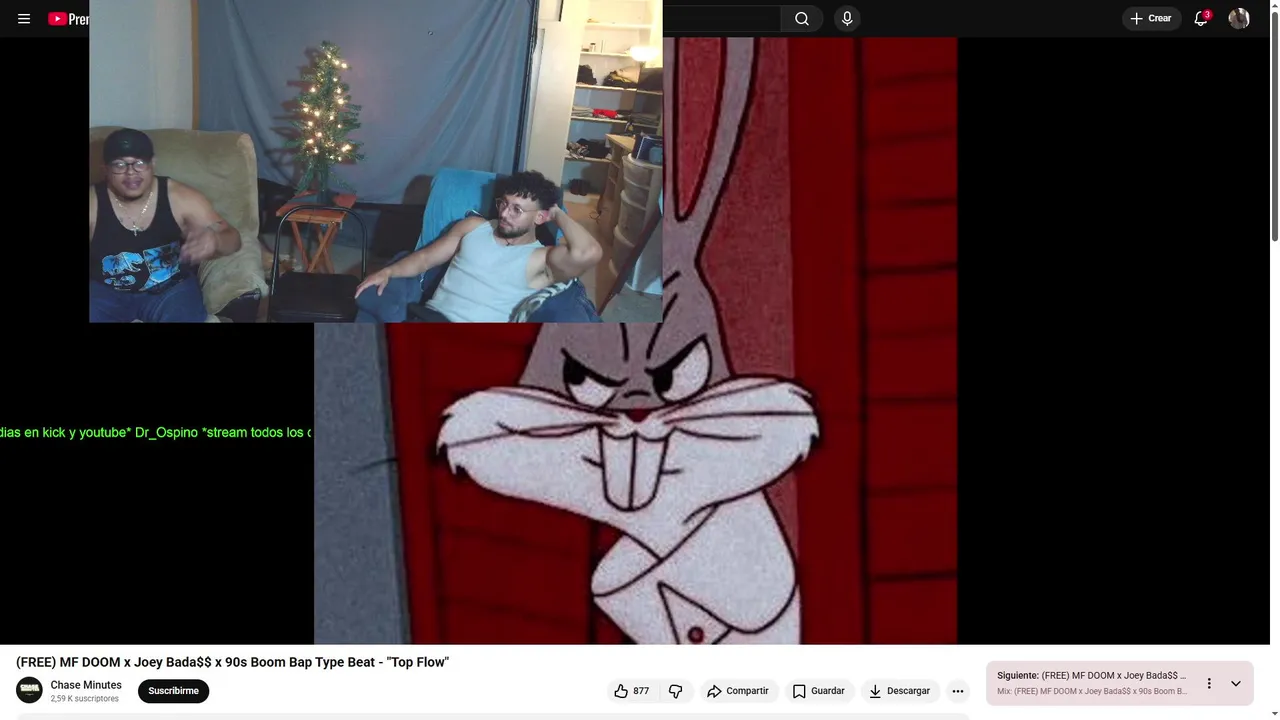The image size is (1280, 720).
Task: Expand the Siguiente playlist panel
Action: (1236, 683)
